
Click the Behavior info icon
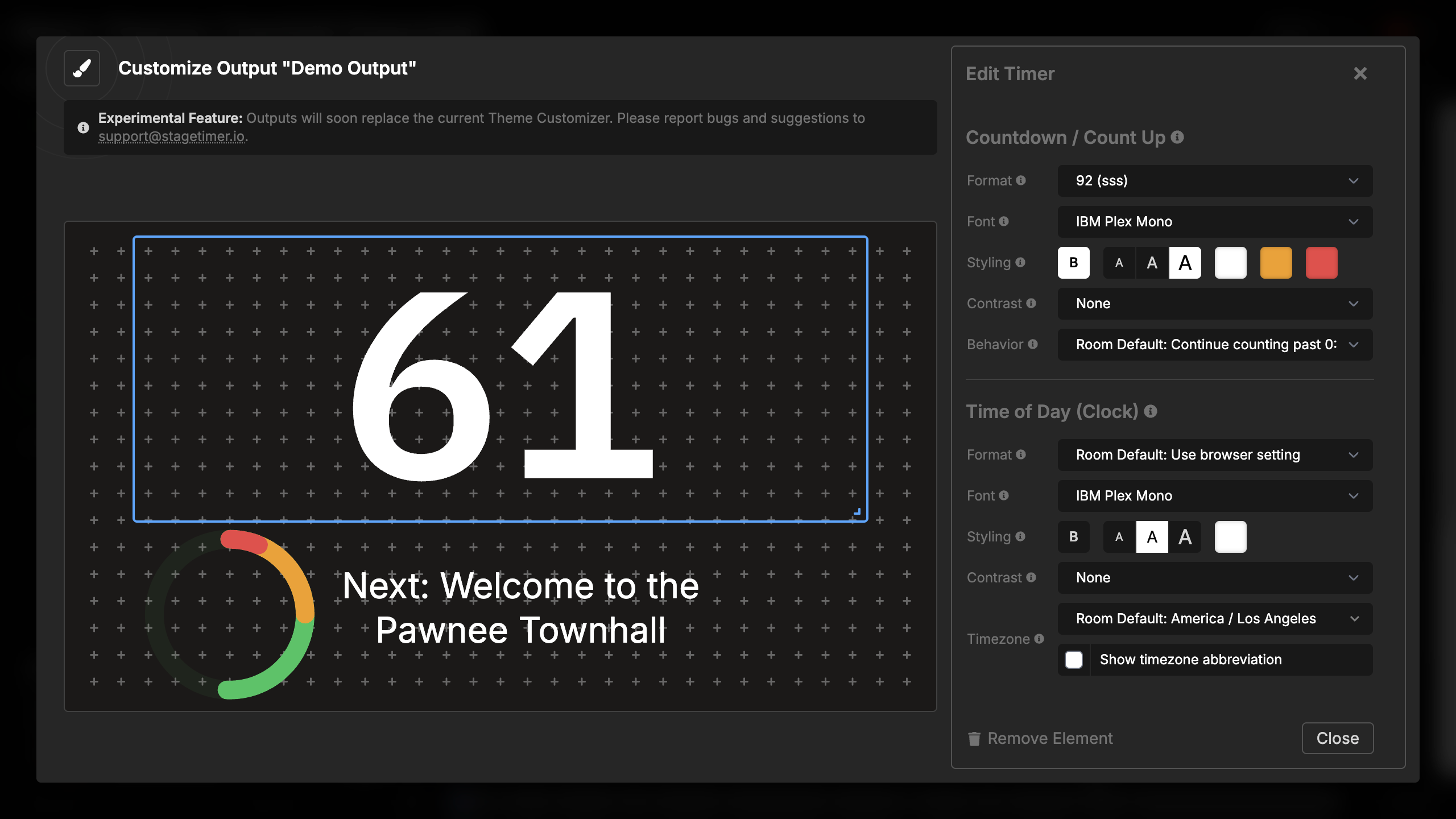click(1032, 344)
